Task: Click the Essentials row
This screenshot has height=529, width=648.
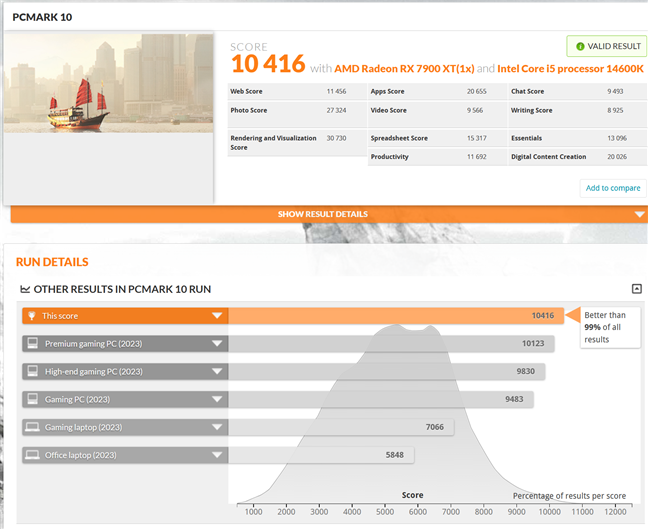Action: pos(578,138)
